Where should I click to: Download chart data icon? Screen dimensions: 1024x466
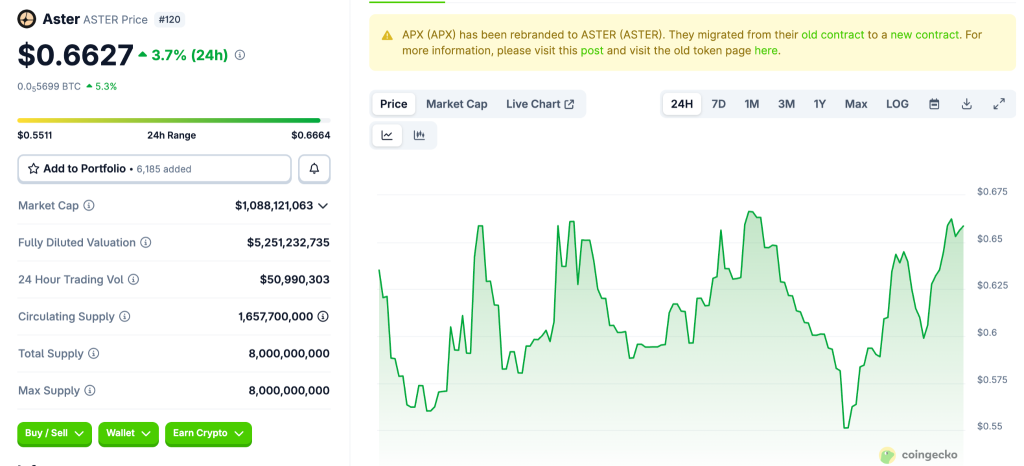coord(966,104)
